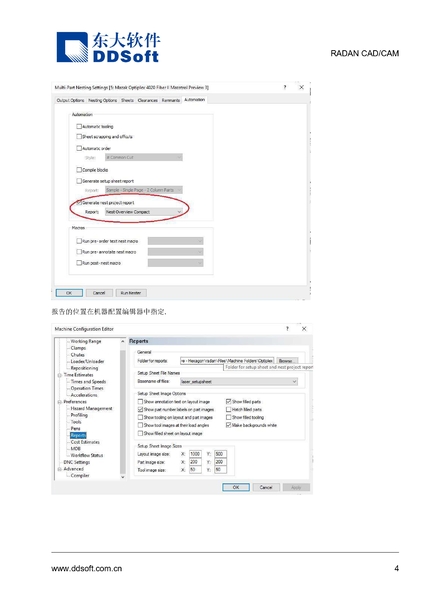Toggle the Compile blocks checkbox
The image size is (424, 600).
coord(79,170)
